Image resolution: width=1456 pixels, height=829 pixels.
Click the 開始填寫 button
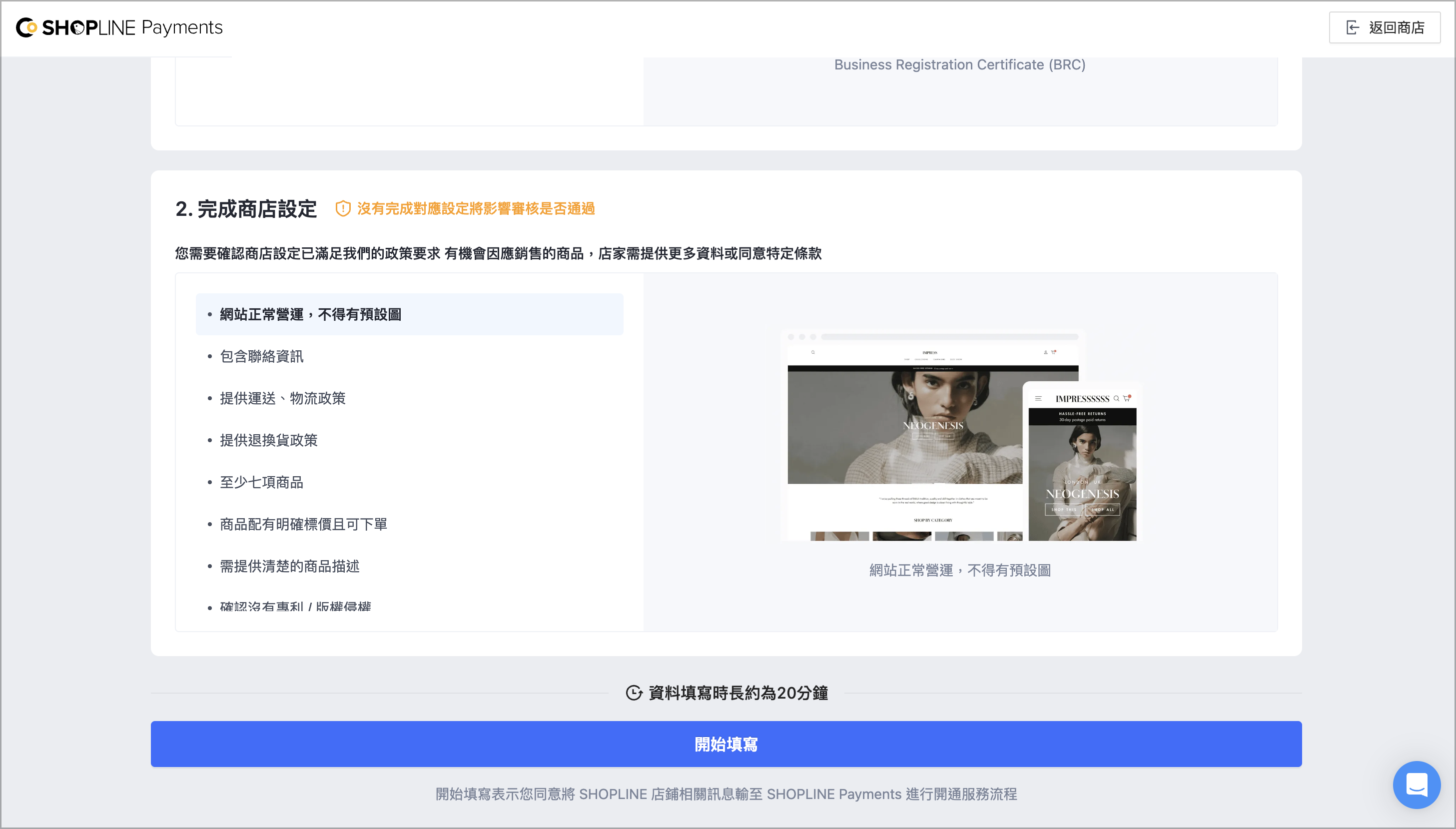pyautogui.click(x=726, y=744)
